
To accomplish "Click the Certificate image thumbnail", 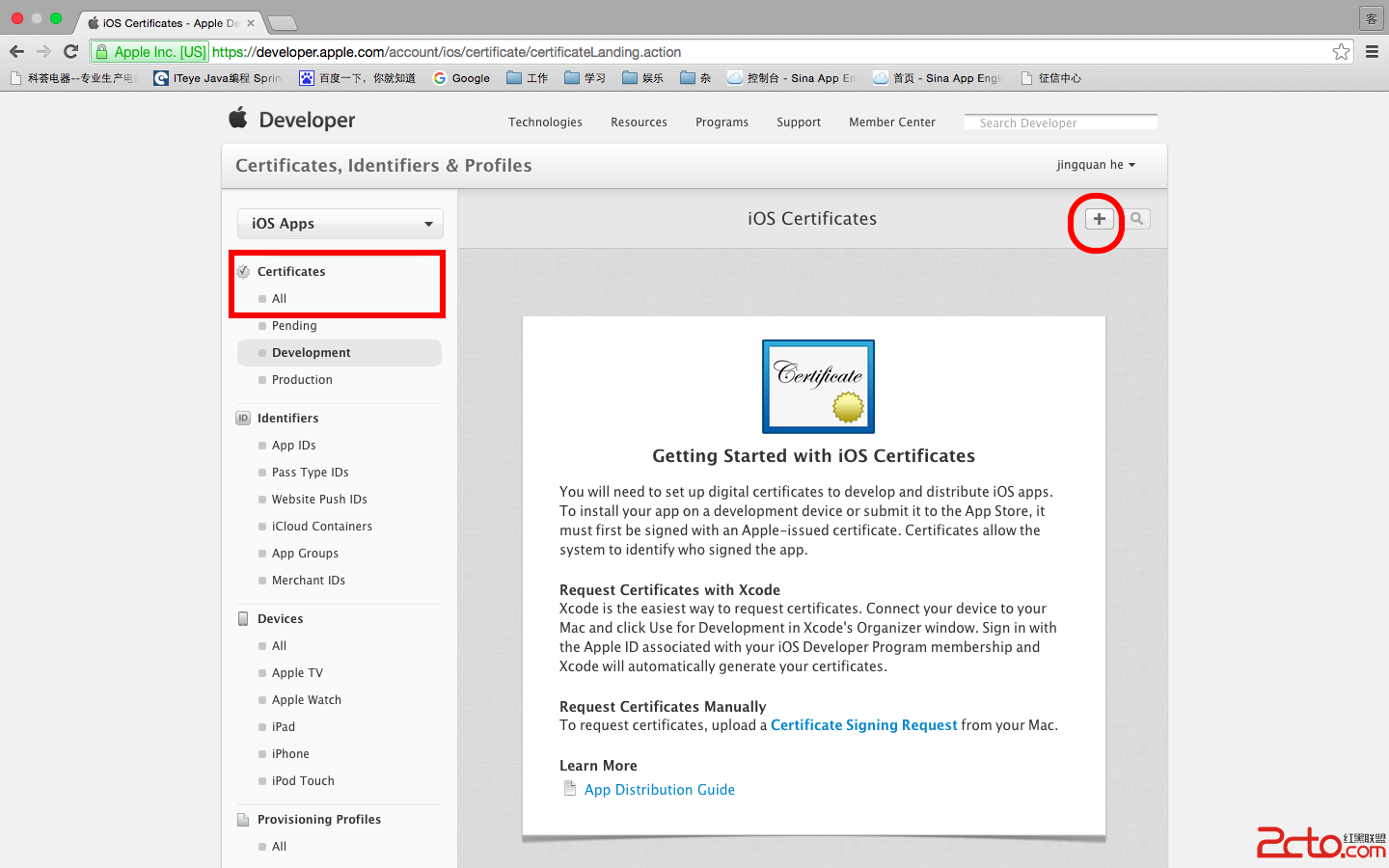I will coord(818,386).
